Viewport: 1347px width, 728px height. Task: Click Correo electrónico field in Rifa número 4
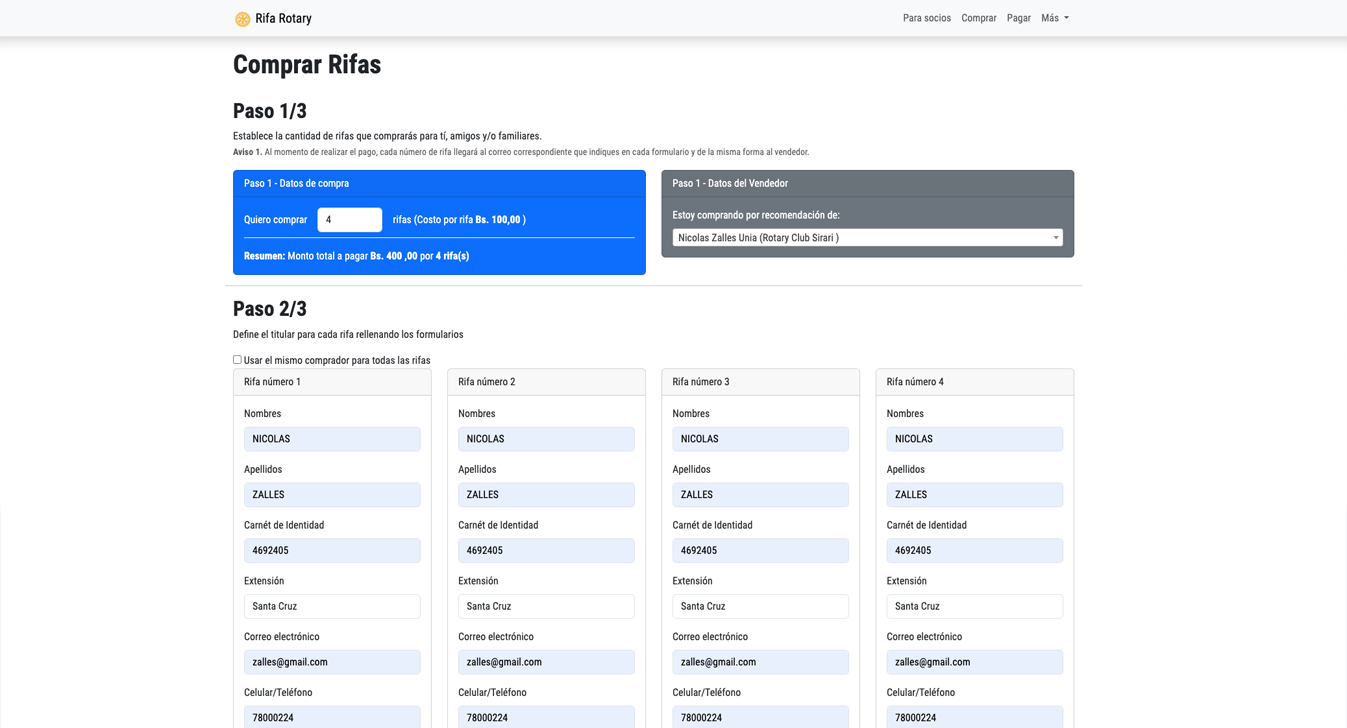tap(974, 662)
